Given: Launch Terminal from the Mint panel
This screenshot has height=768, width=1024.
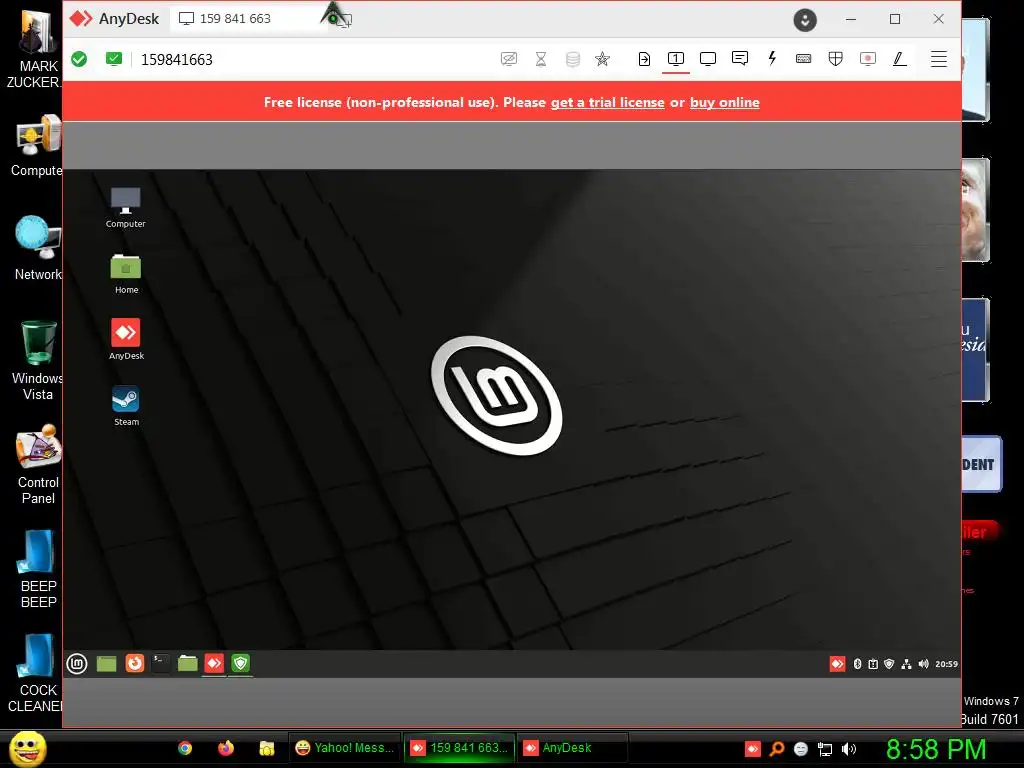Looking at the screenshot, I should 161,664.
